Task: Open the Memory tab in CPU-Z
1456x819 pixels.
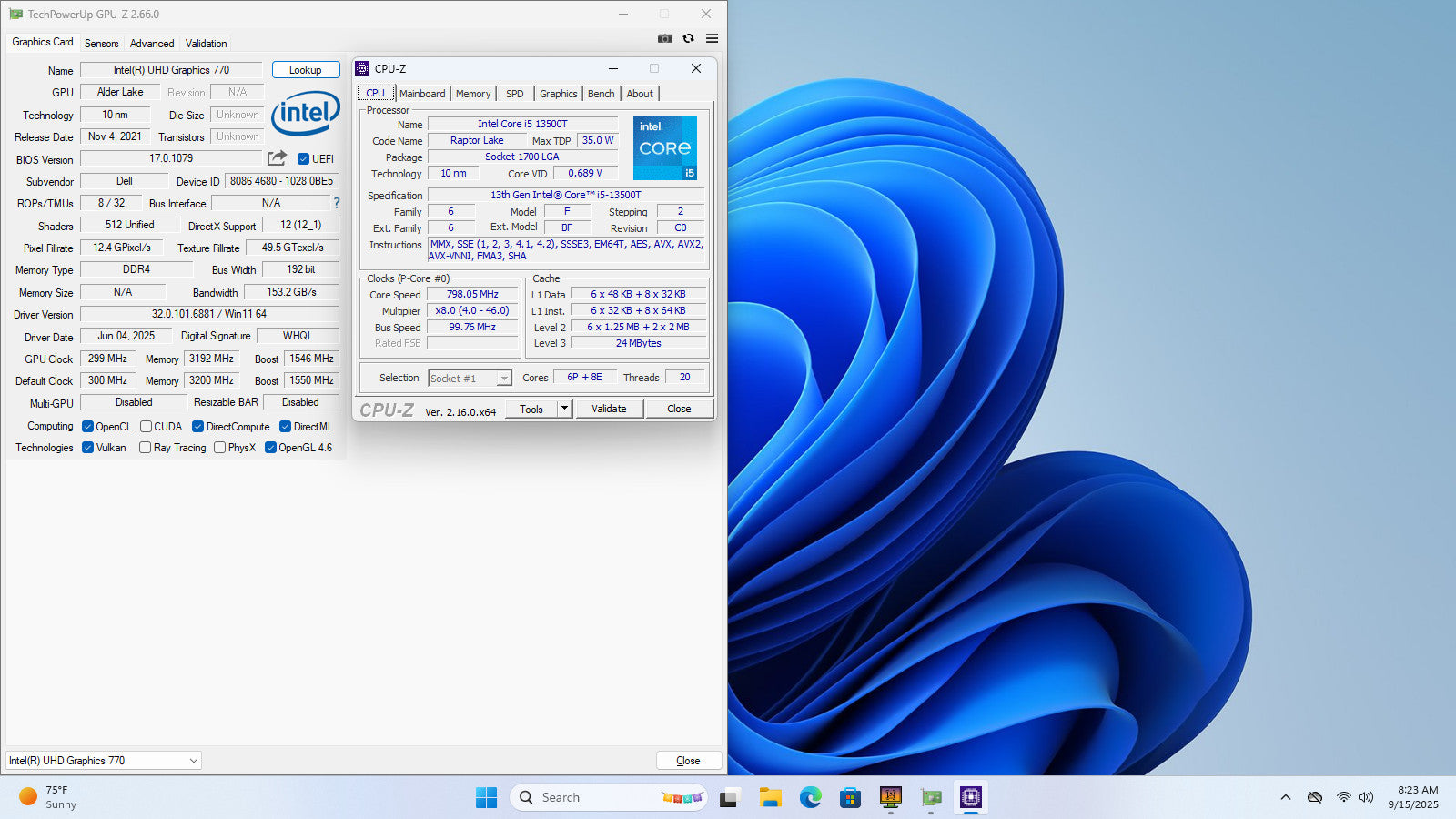Action: pos(473,94)
